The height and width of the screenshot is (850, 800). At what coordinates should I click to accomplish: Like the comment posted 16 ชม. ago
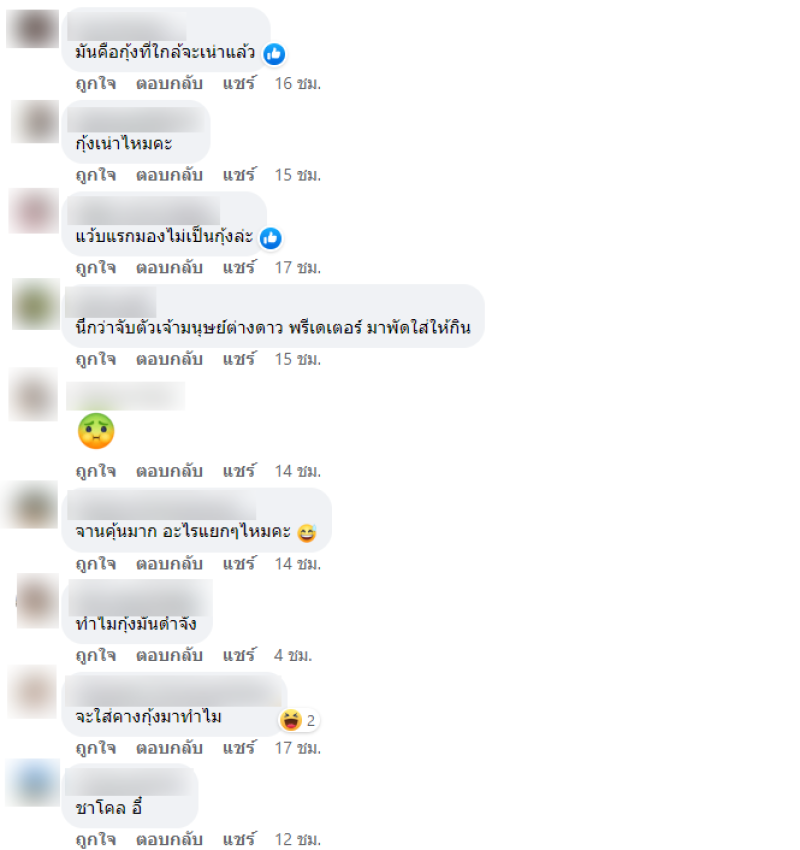(x=95, y=83)
